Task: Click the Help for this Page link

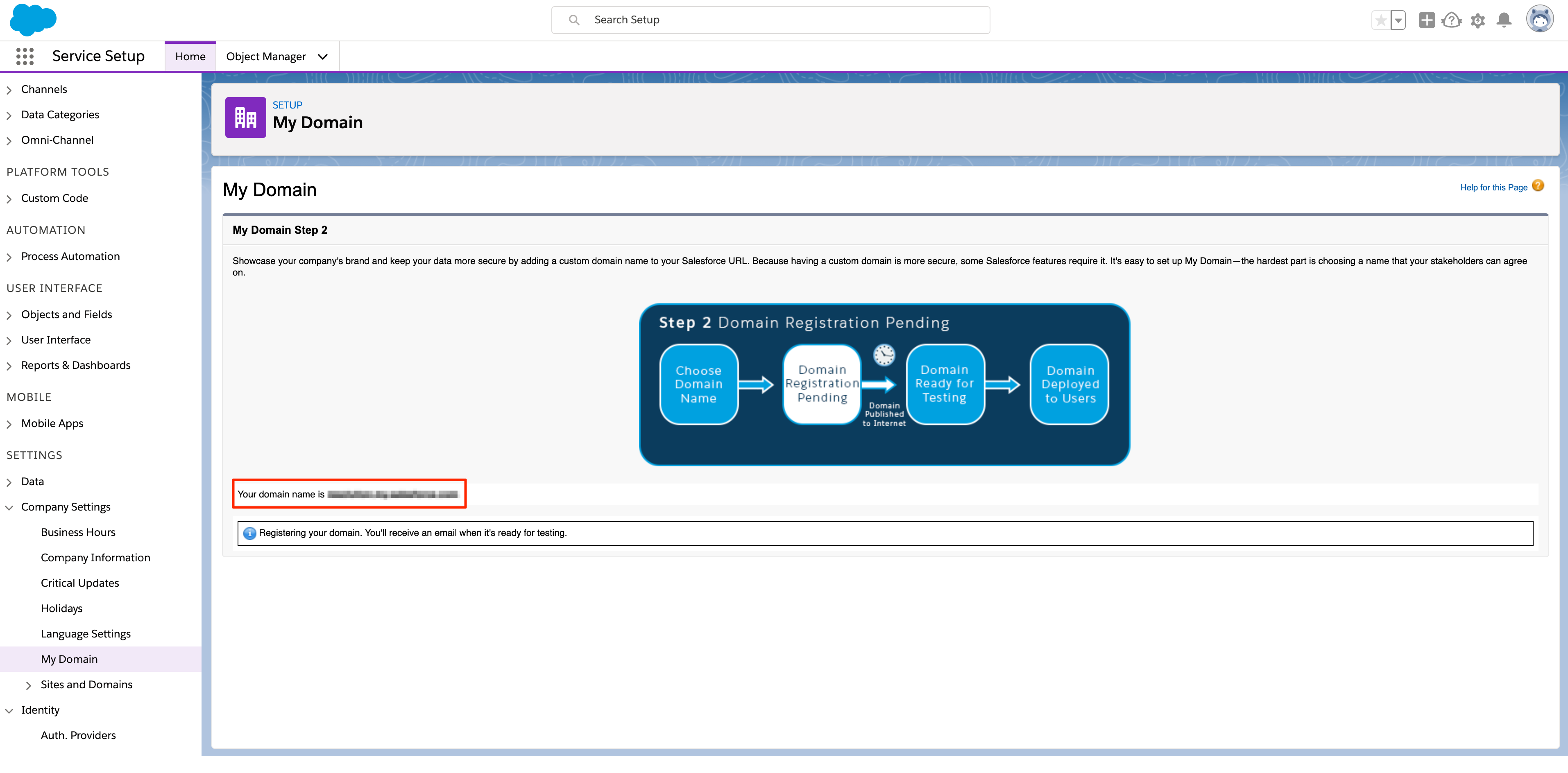Action: click(1494, 188)
